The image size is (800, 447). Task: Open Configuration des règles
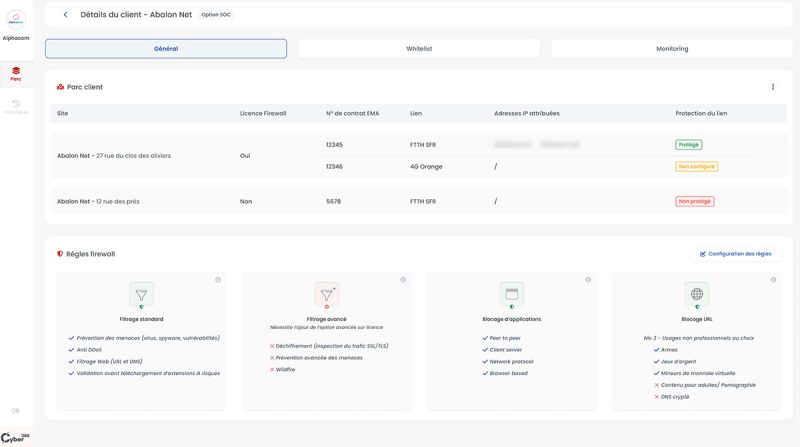[735, 254]
